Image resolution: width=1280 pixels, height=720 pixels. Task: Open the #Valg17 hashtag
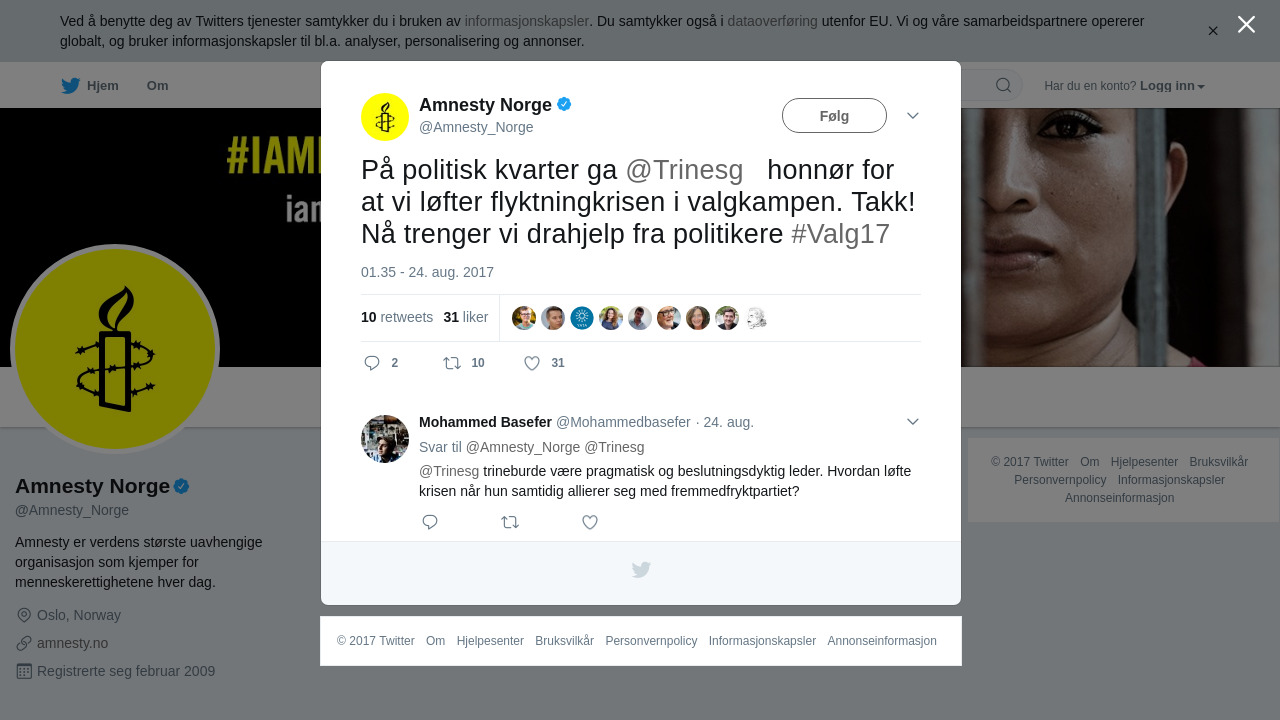point(840,234)
